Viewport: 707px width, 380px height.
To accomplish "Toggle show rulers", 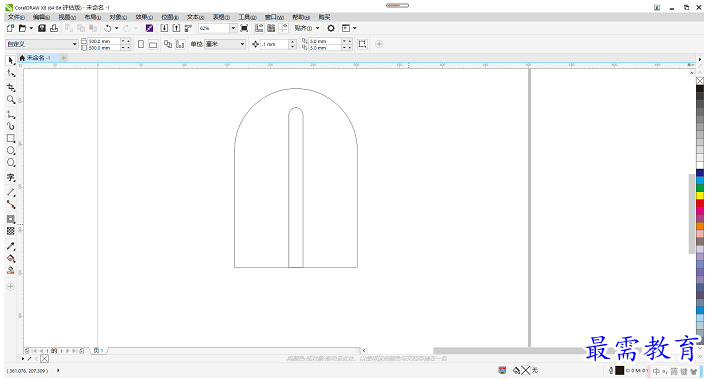I will click(259, 28).
